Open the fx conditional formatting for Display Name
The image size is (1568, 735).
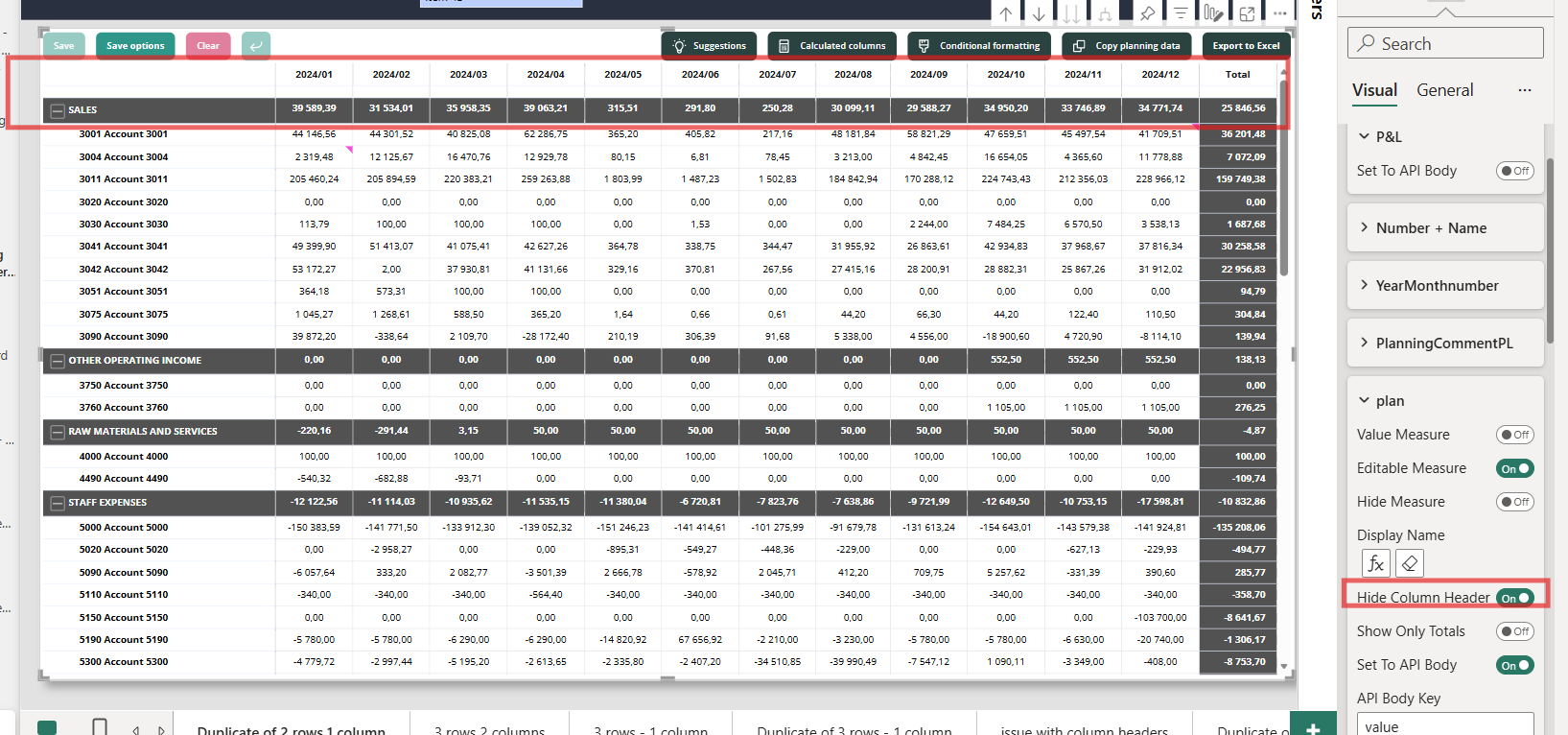[1375, 563]
